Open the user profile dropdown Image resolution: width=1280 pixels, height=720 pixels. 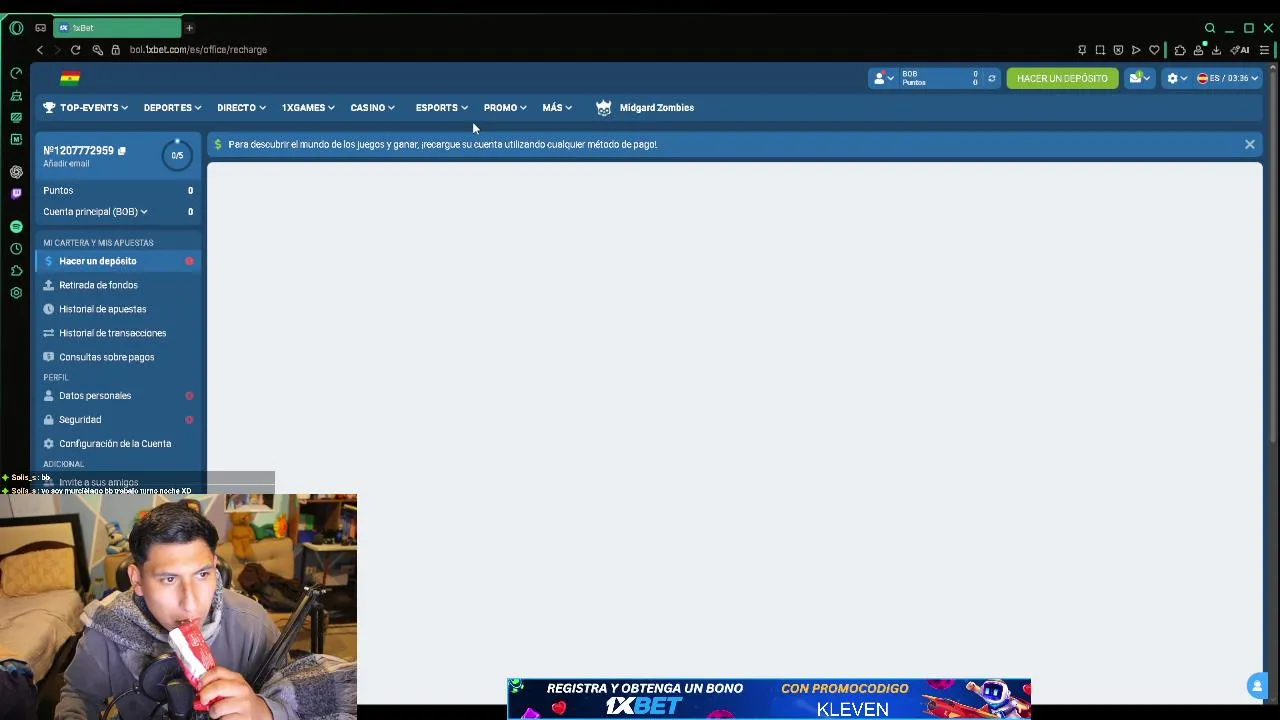click(884, 78)
